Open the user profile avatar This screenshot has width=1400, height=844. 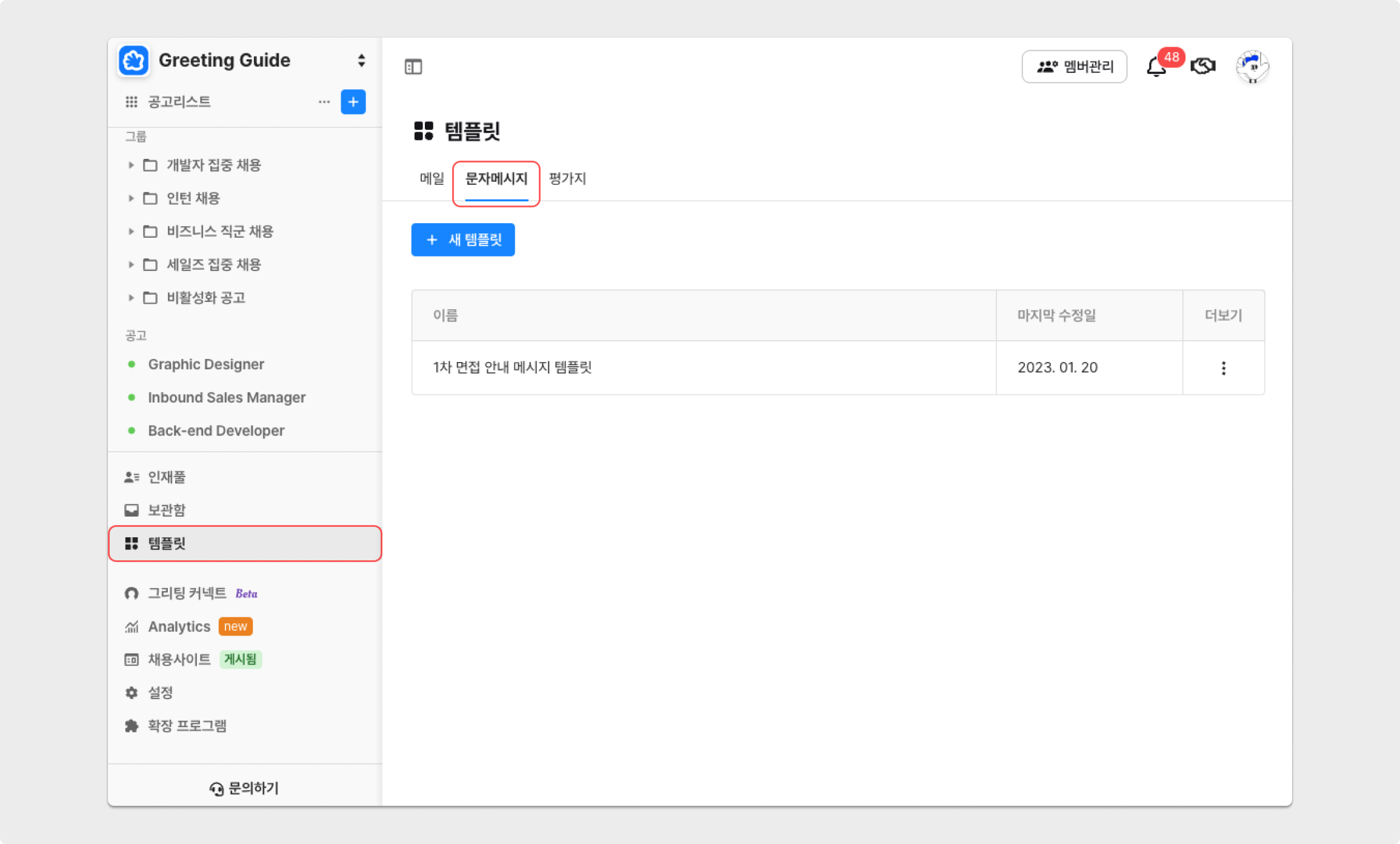[x=1252, y=66]
